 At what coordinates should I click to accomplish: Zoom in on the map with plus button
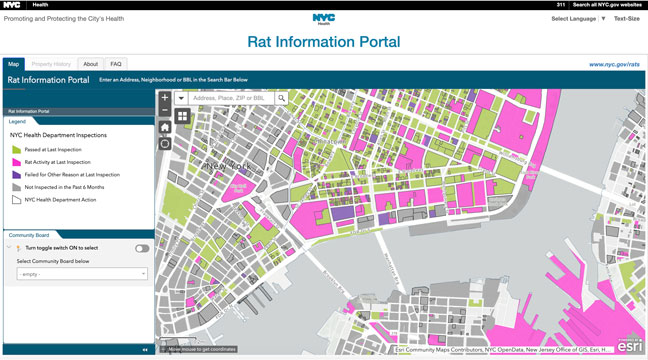165,98
